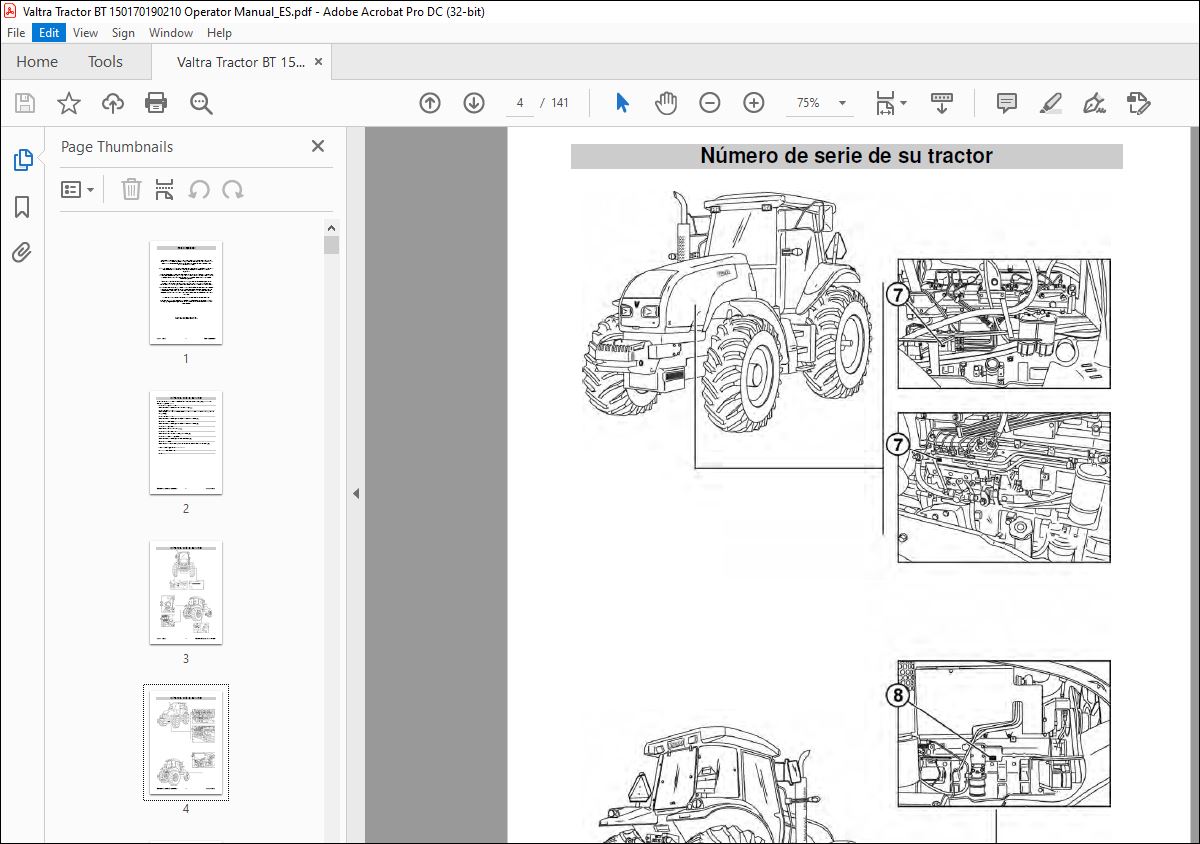1200x844 pixels.
Task: Select the Valtra Tractor BT document tab
Action: click(241, 62)
